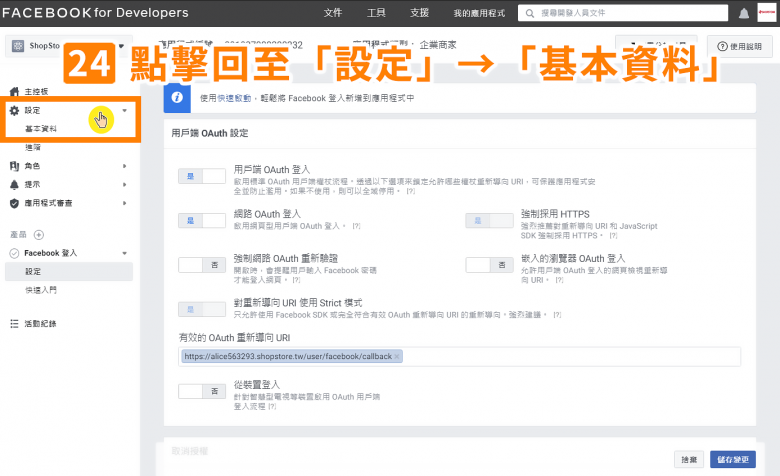
Task: Expand the 角色 sidebar section arrow
Action: pos(124,166)
